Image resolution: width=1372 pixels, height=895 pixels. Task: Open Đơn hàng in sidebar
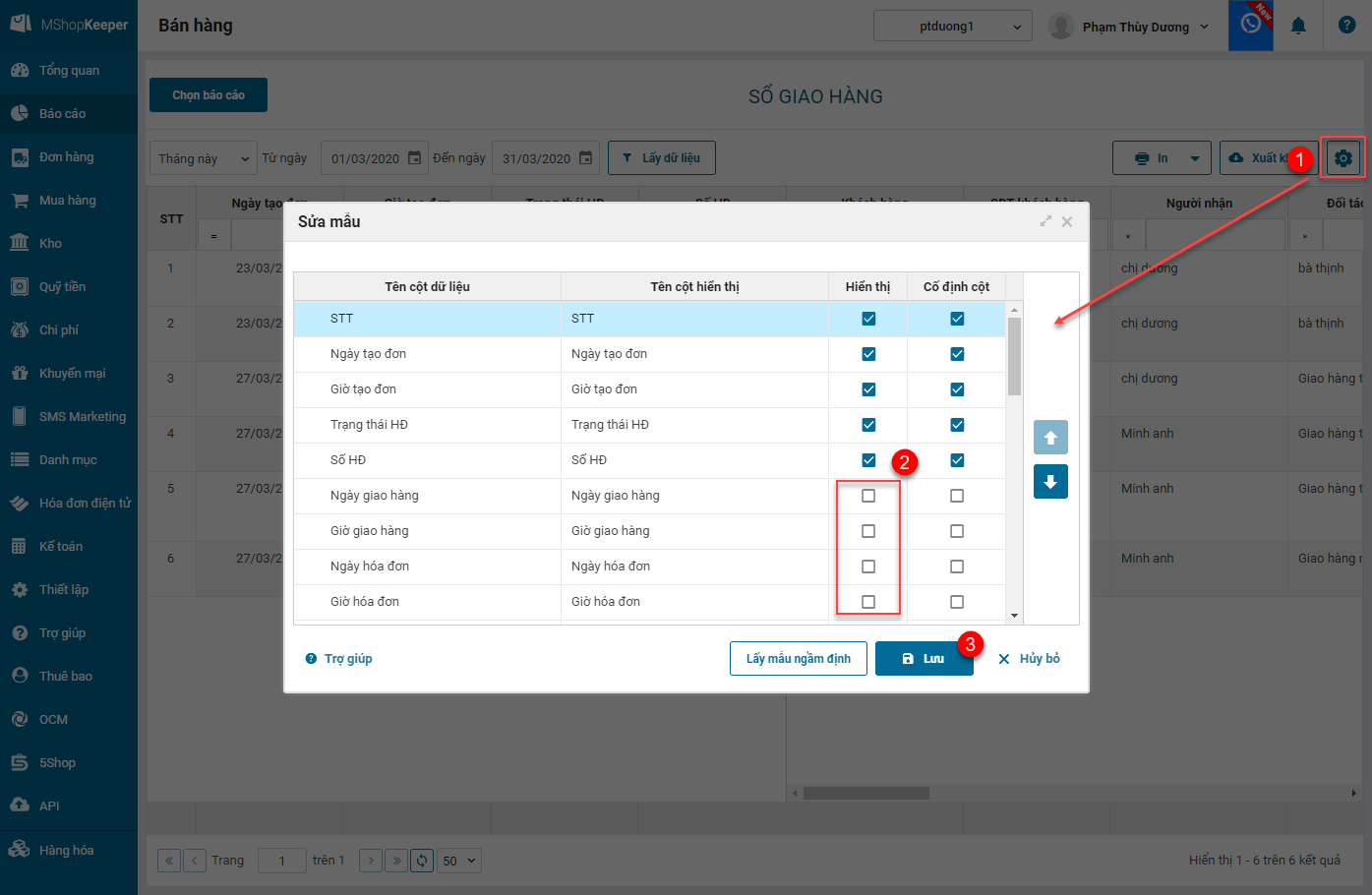click(x=69, y=157)
